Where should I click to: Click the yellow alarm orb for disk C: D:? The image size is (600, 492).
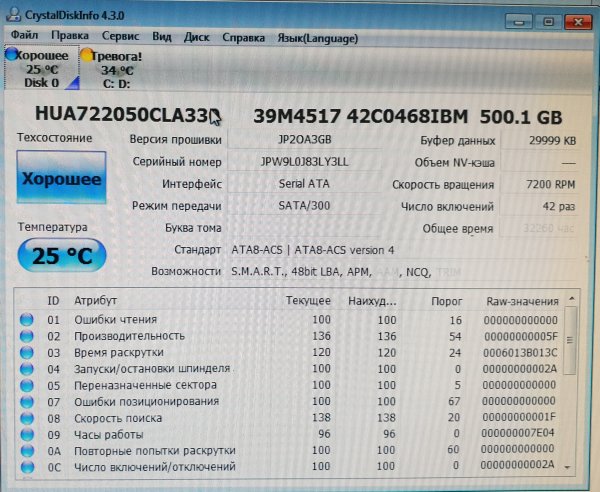[87, 56]
